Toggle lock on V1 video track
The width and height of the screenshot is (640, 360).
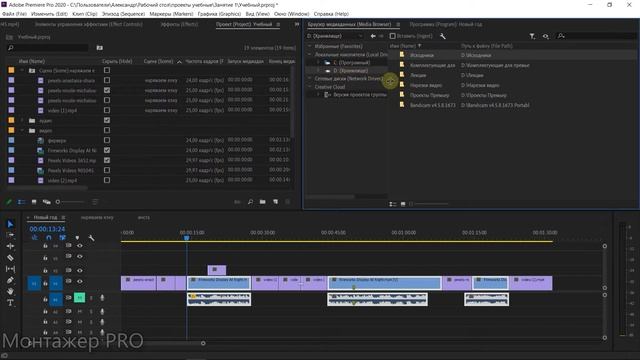[45, 283]
